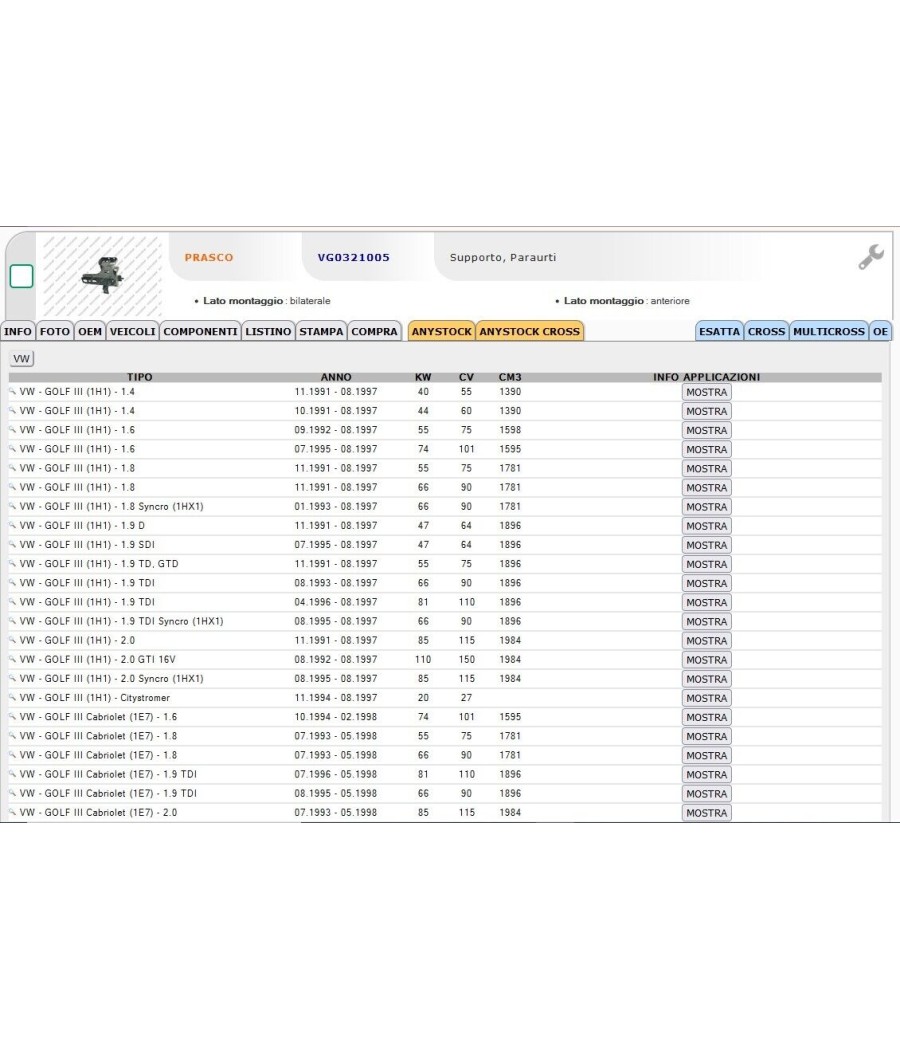Select the ESATTA search tab

[719, 331]
